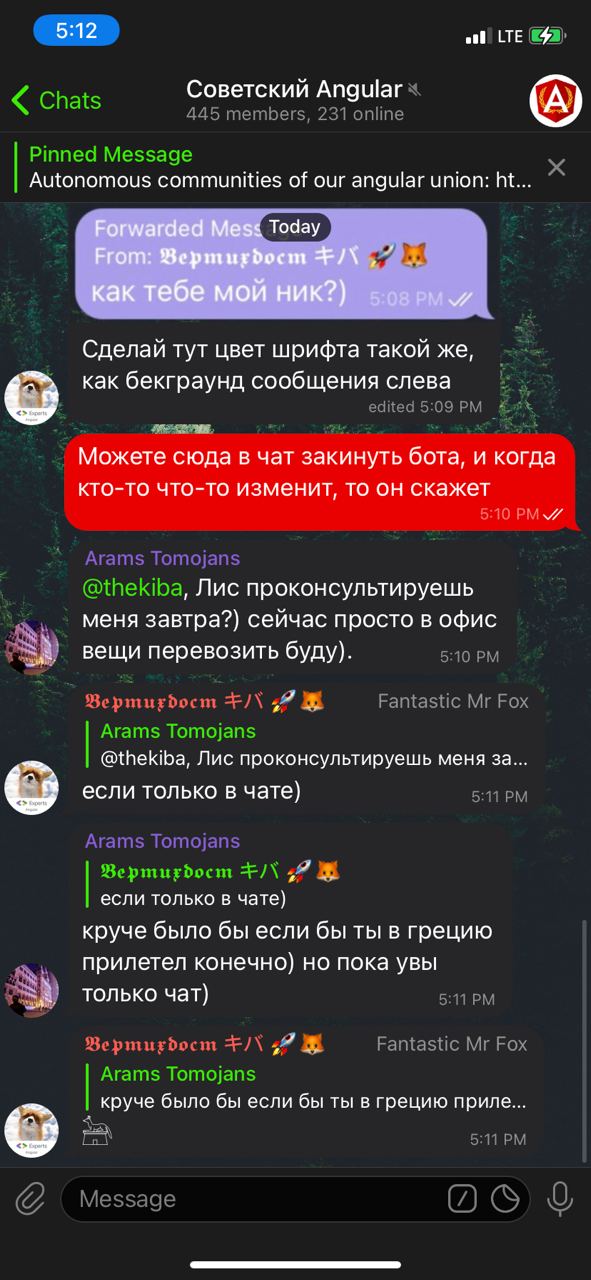Open the forwarded message purple bubble
The width and height of the screenshot is (591, 1280).
[x=286, y=262]
